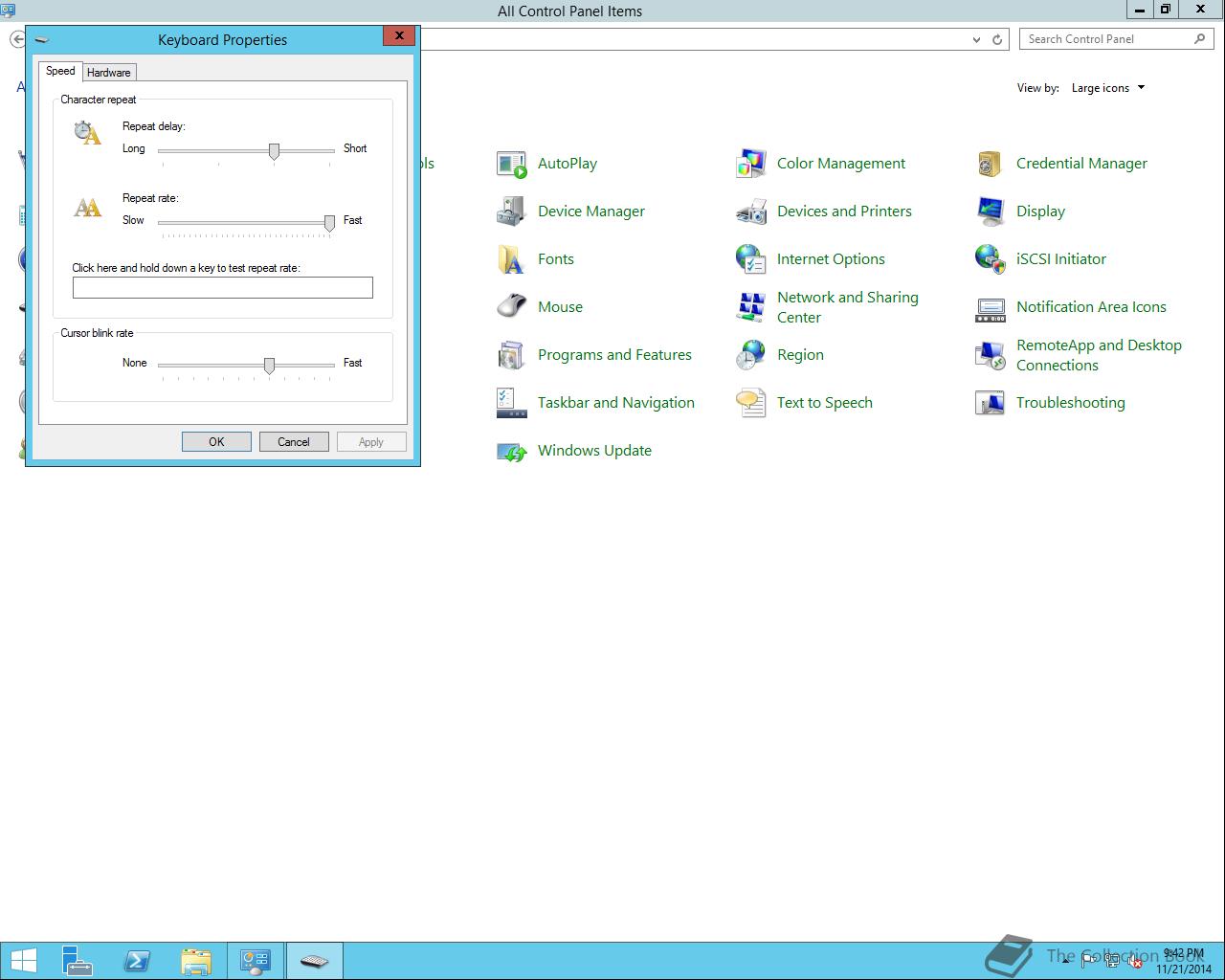Switch to the Control Panel taskbar item
Image resolution: width=1225 pixels, height=980 pixels.
256,961
